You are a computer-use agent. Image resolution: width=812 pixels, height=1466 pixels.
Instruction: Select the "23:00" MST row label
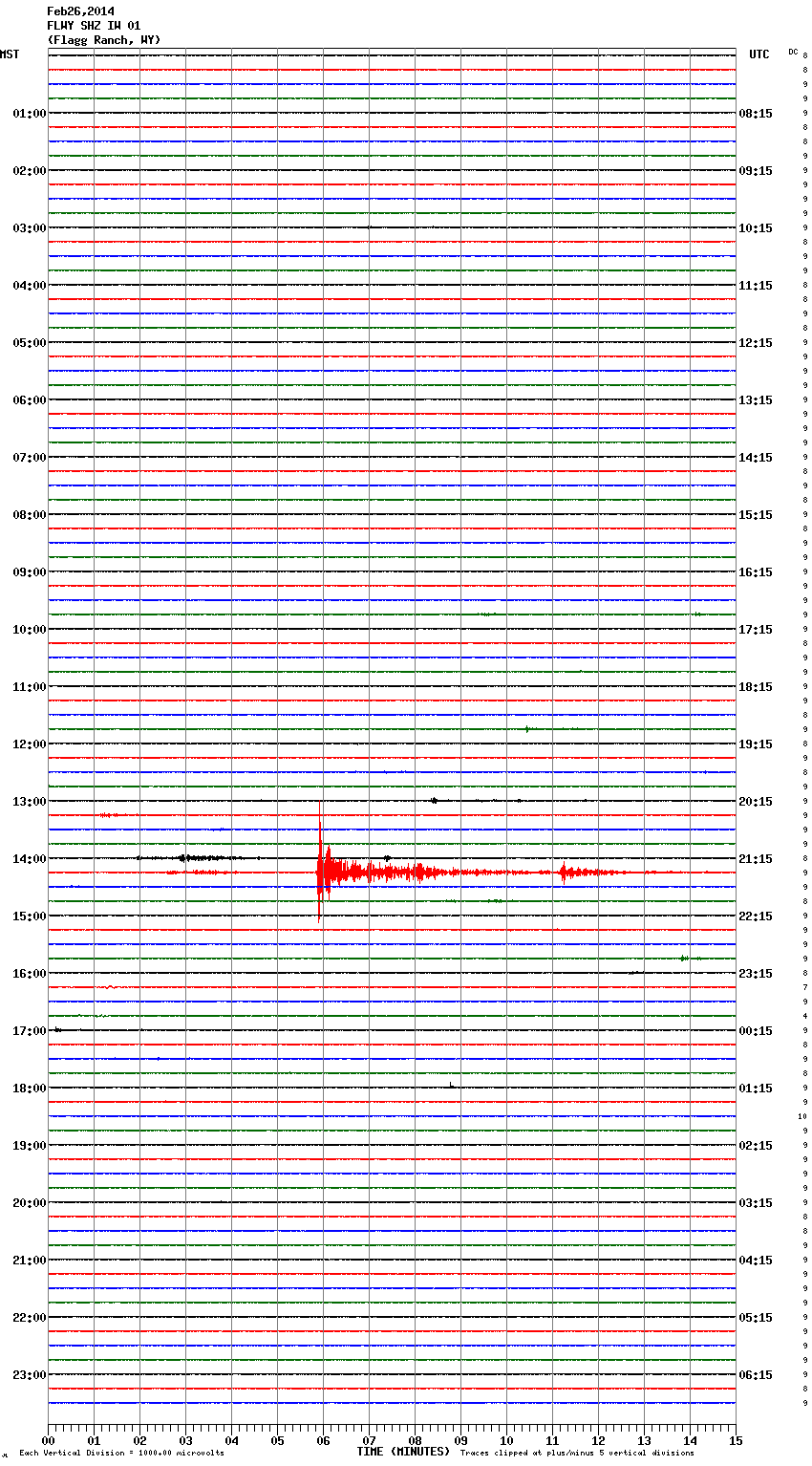point(29,1375)
